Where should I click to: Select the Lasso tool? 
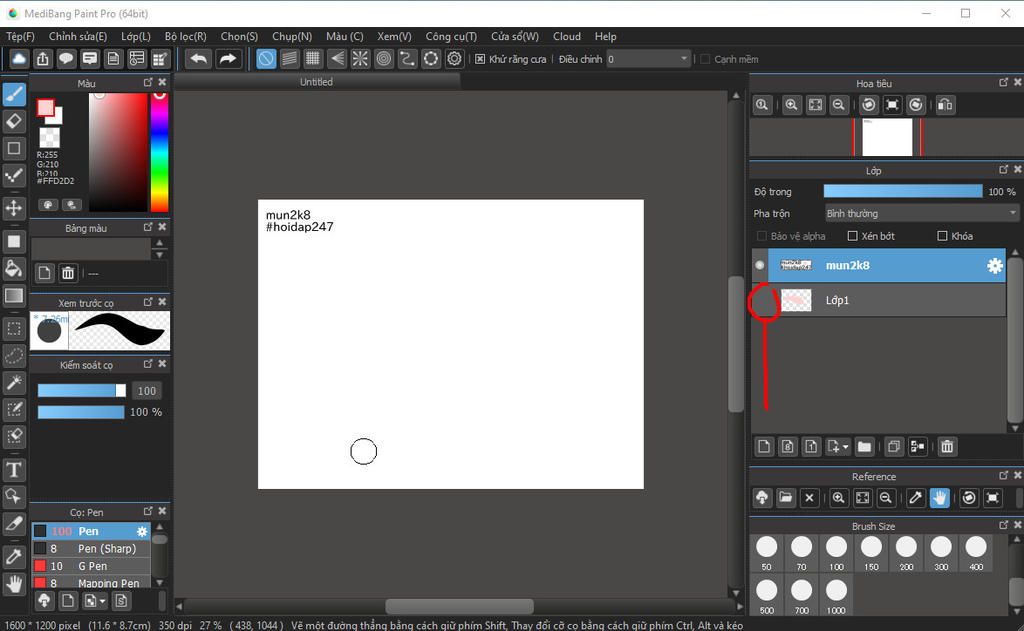tap(14, 355)
